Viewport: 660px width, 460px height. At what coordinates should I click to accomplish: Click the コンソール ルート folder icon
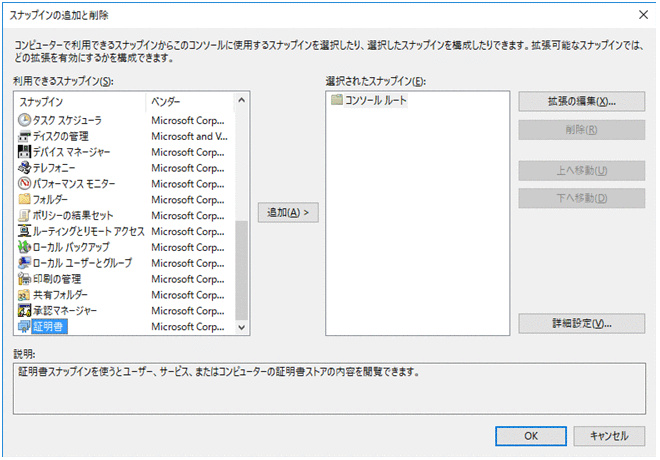tap(336, 100)
